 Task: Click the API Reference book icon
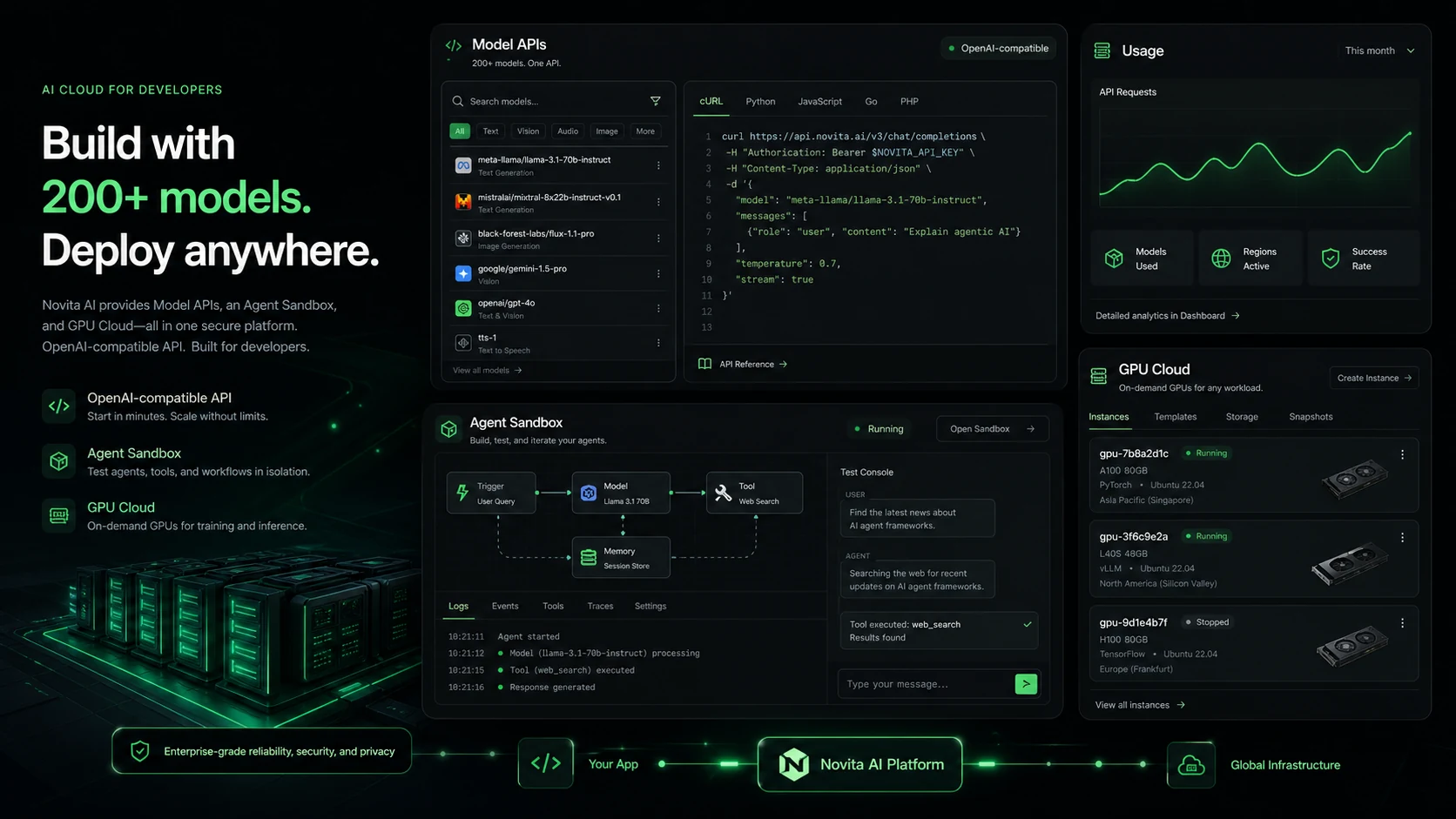pyautogui.click(x=704, y=364)
